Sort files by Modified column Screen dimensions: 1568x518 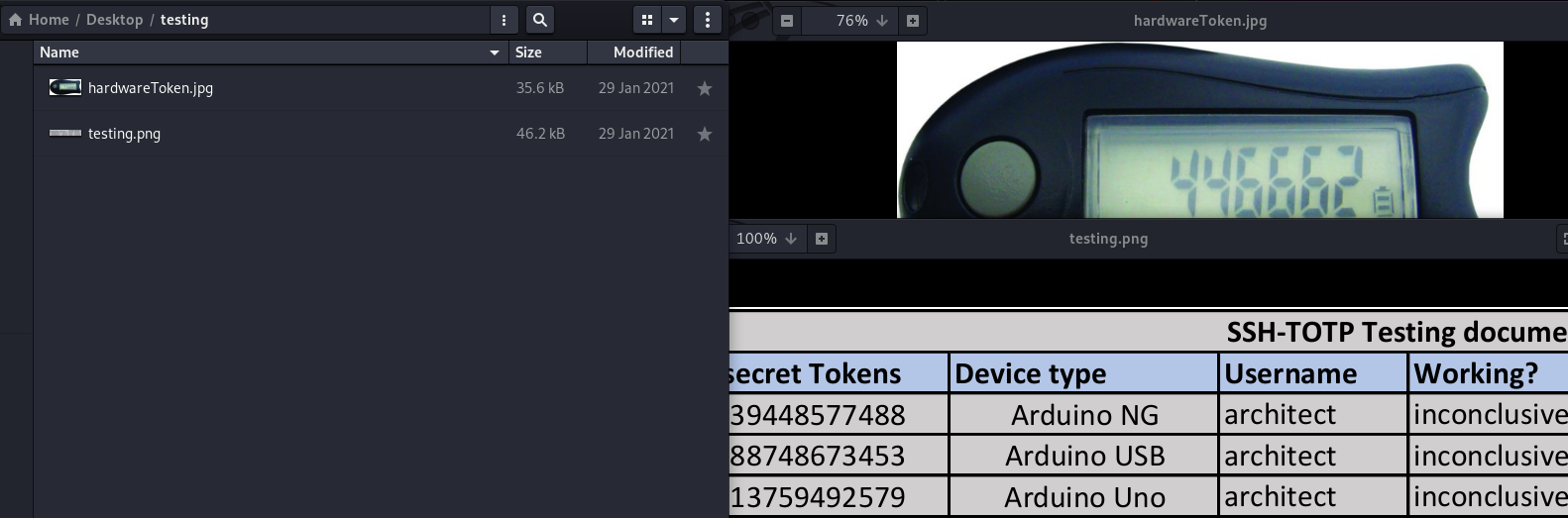pyautogui.click(x=642, y=52)
